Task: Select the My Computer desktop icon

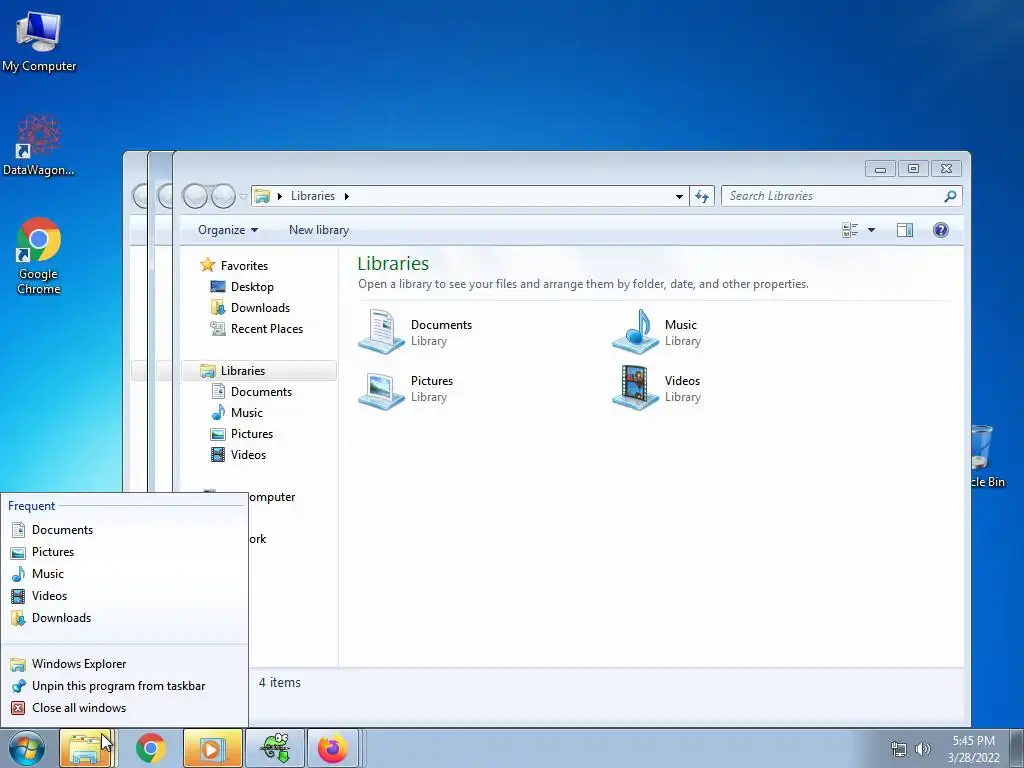Action: point(39,41)
